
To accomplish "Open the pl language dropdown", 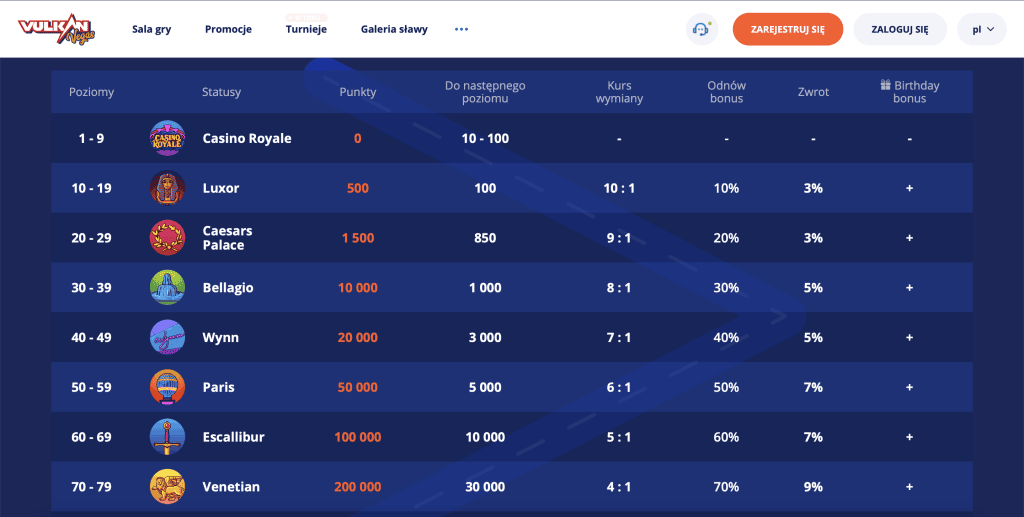I will point(982,29).
